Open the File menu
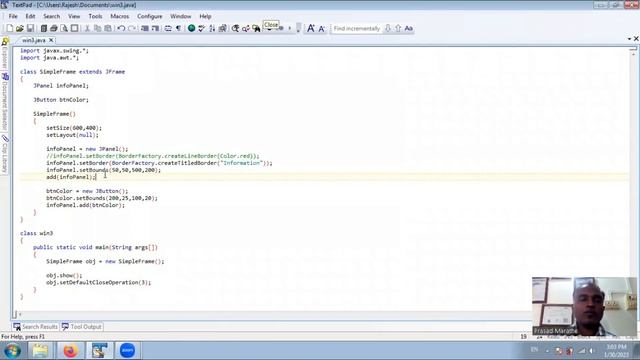Screen dimensions: 640x360 coord(13,16)
